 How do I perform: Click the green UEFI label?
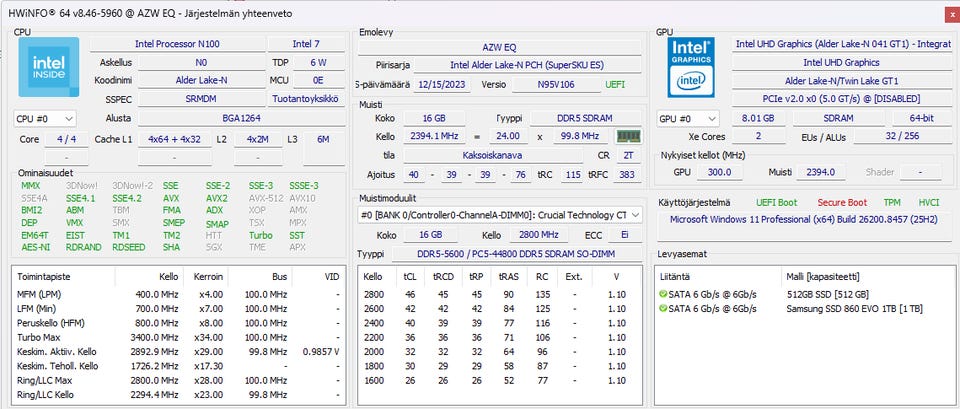point(615,84)
